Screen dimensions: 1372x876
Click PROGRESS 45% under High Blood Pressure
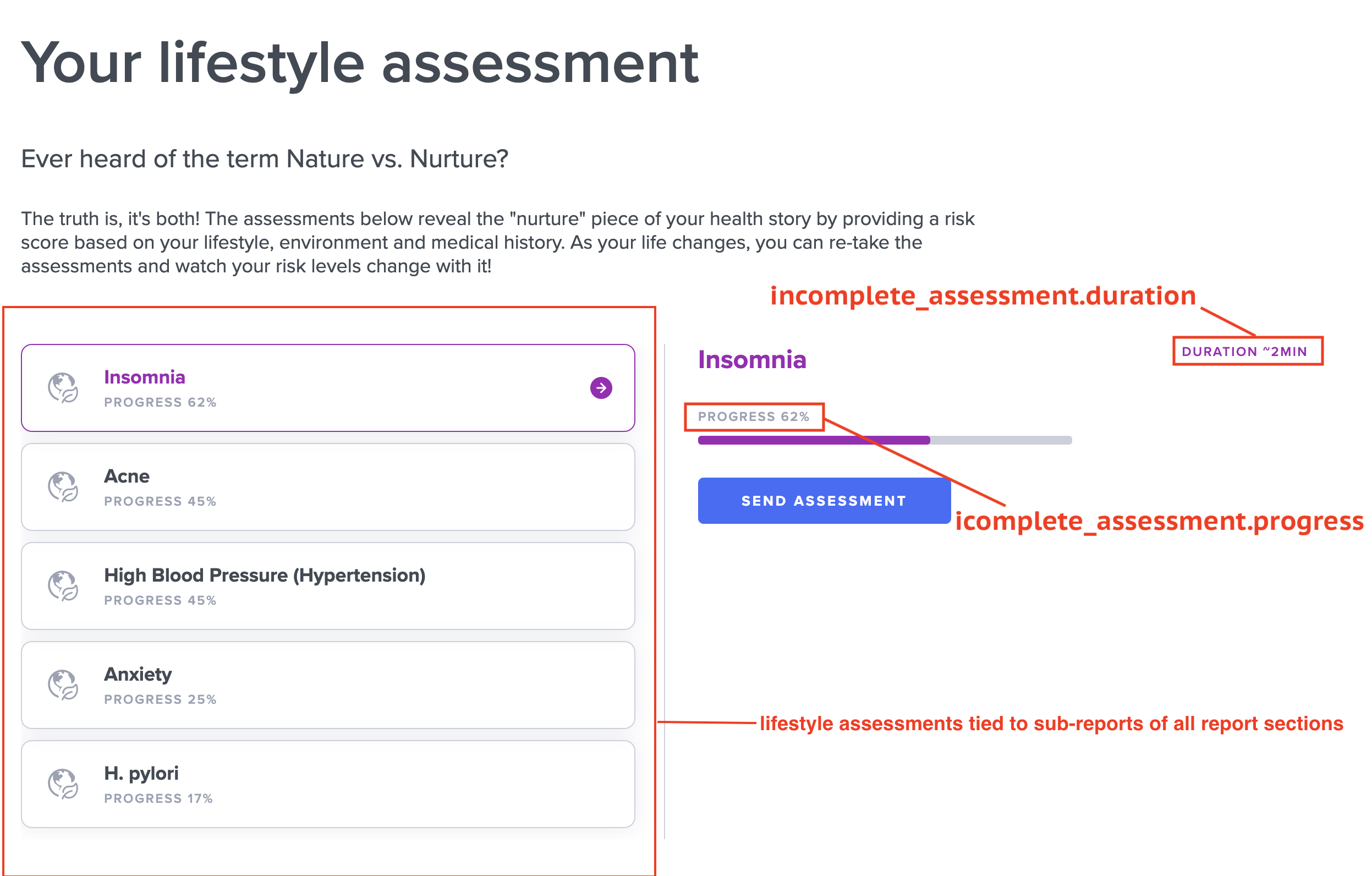pyautogui.click(x=160, y=600)
